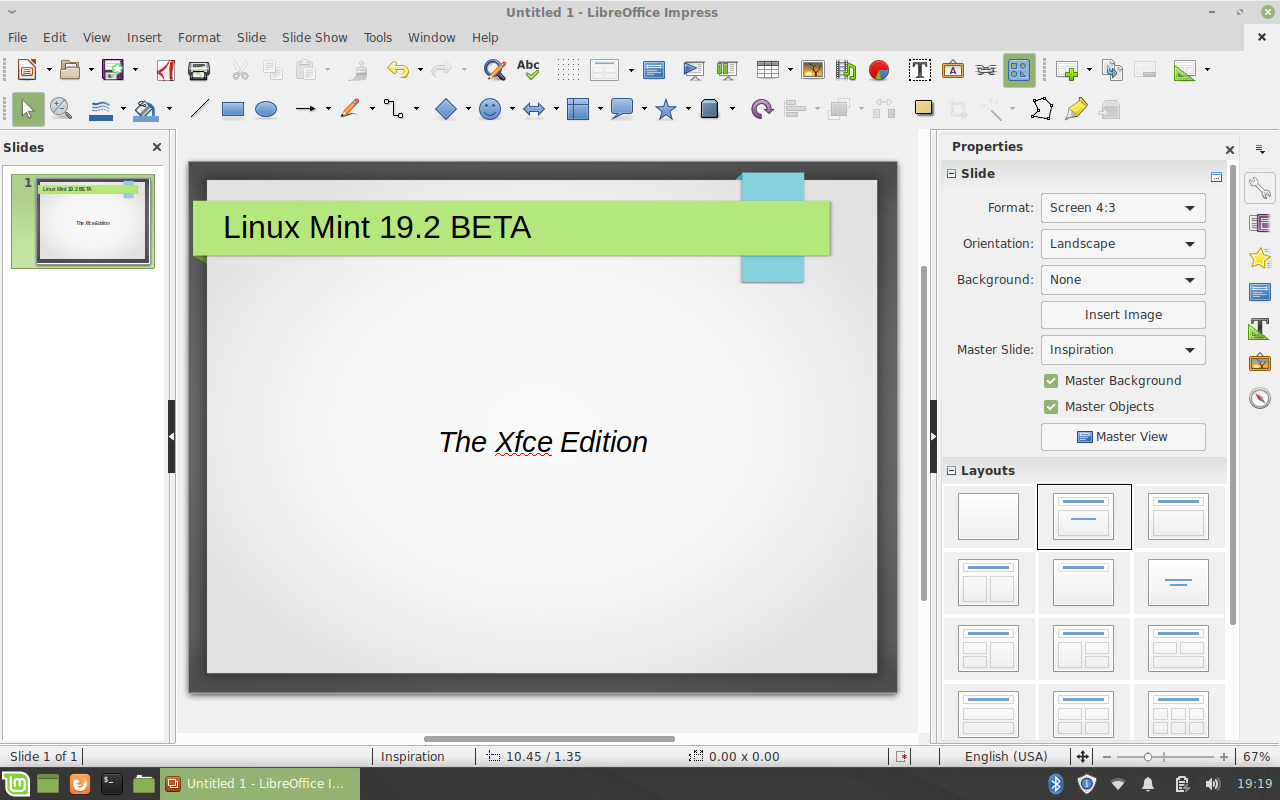This screenshot has height=800, width=1280.
Task: Select the Zoom tool
Action: click(x=62, y=108)
